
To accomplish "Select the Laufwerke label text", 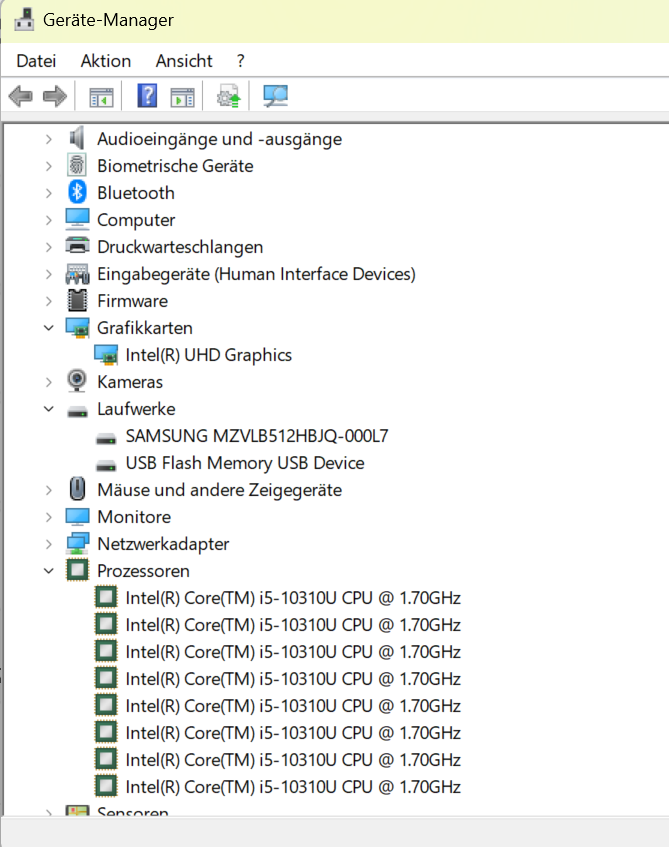I will pyautogui.click(x=136, y=409).
